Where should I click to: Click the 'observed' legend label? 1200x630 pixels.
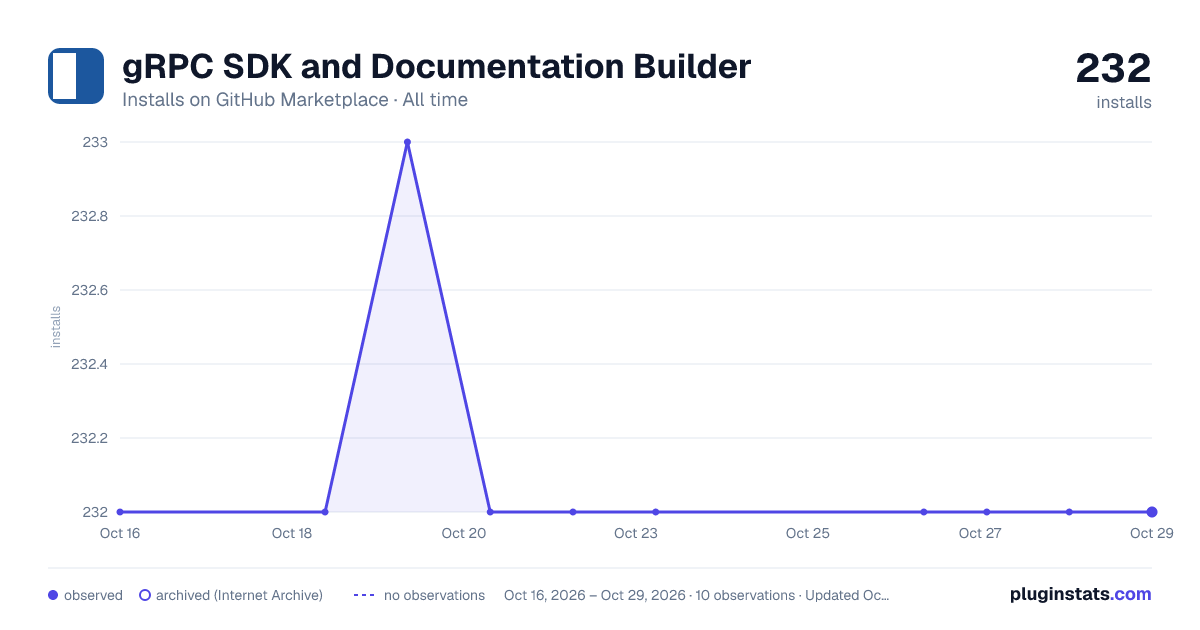coord(93,595)
